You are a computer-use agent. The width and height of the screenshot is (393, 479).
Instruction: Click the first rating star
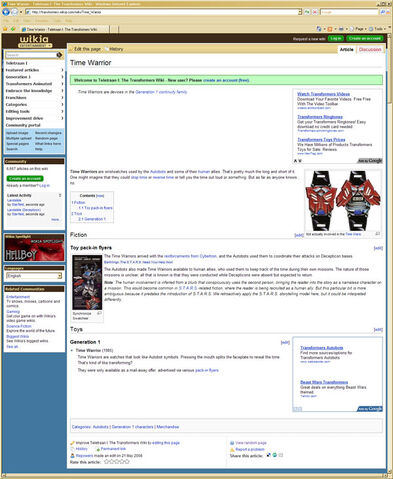(x=107, y=462)
